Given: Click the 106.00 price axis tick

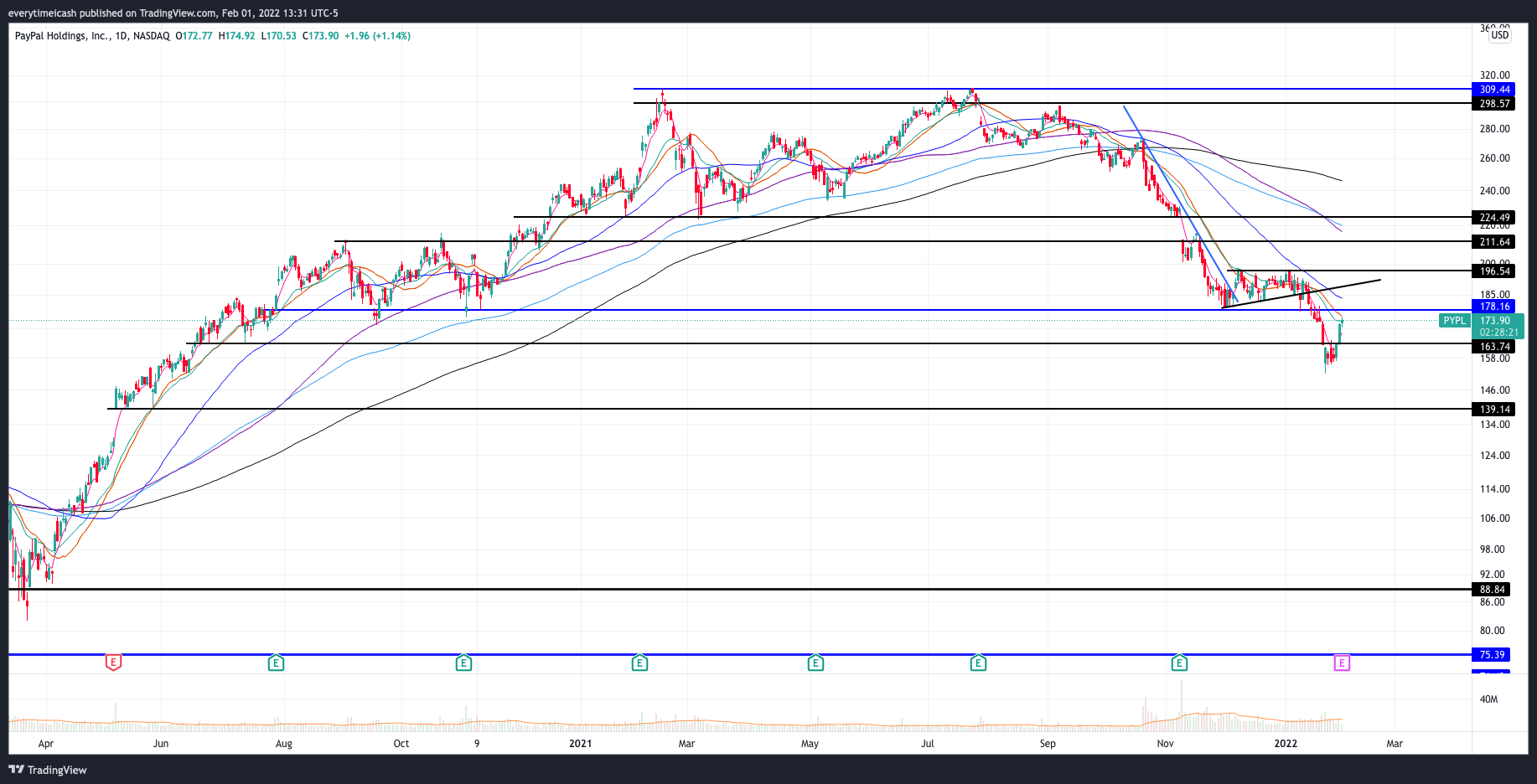Looking at the screenshot, I should 1495,518.
